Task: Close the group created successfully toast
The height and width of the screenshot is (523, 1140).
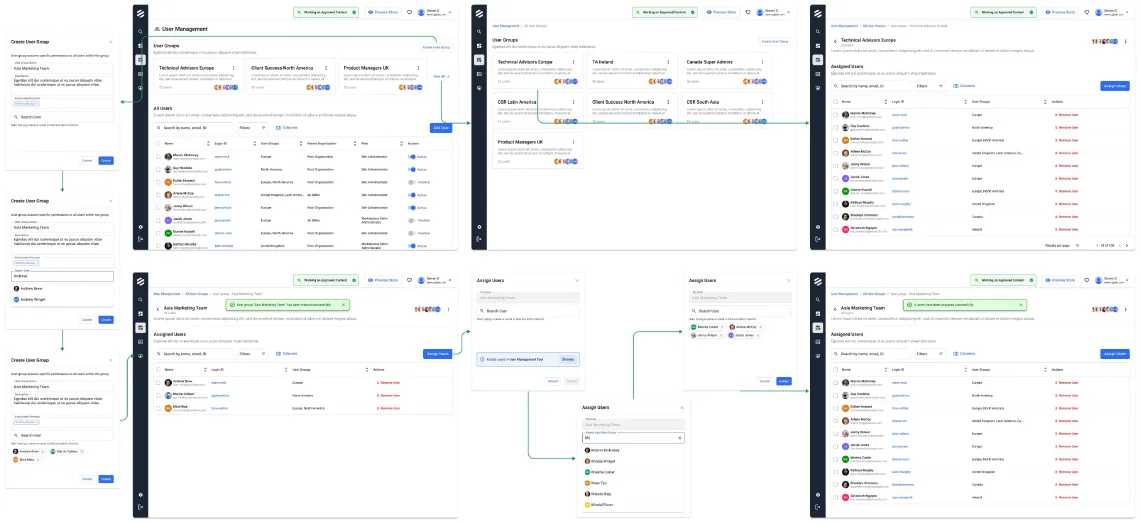Action: coord(342,305)
